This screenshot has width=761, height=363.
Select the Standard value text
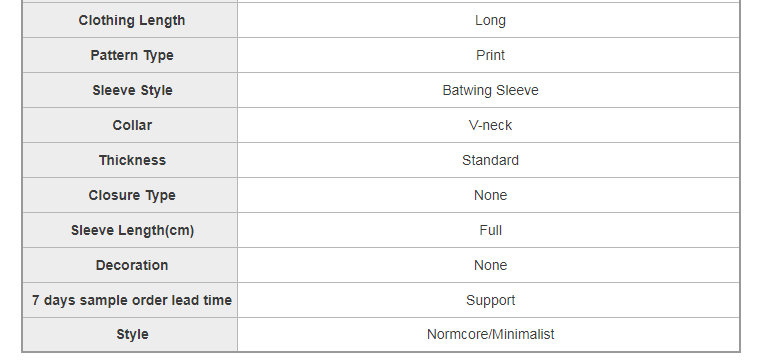(490, 160)
